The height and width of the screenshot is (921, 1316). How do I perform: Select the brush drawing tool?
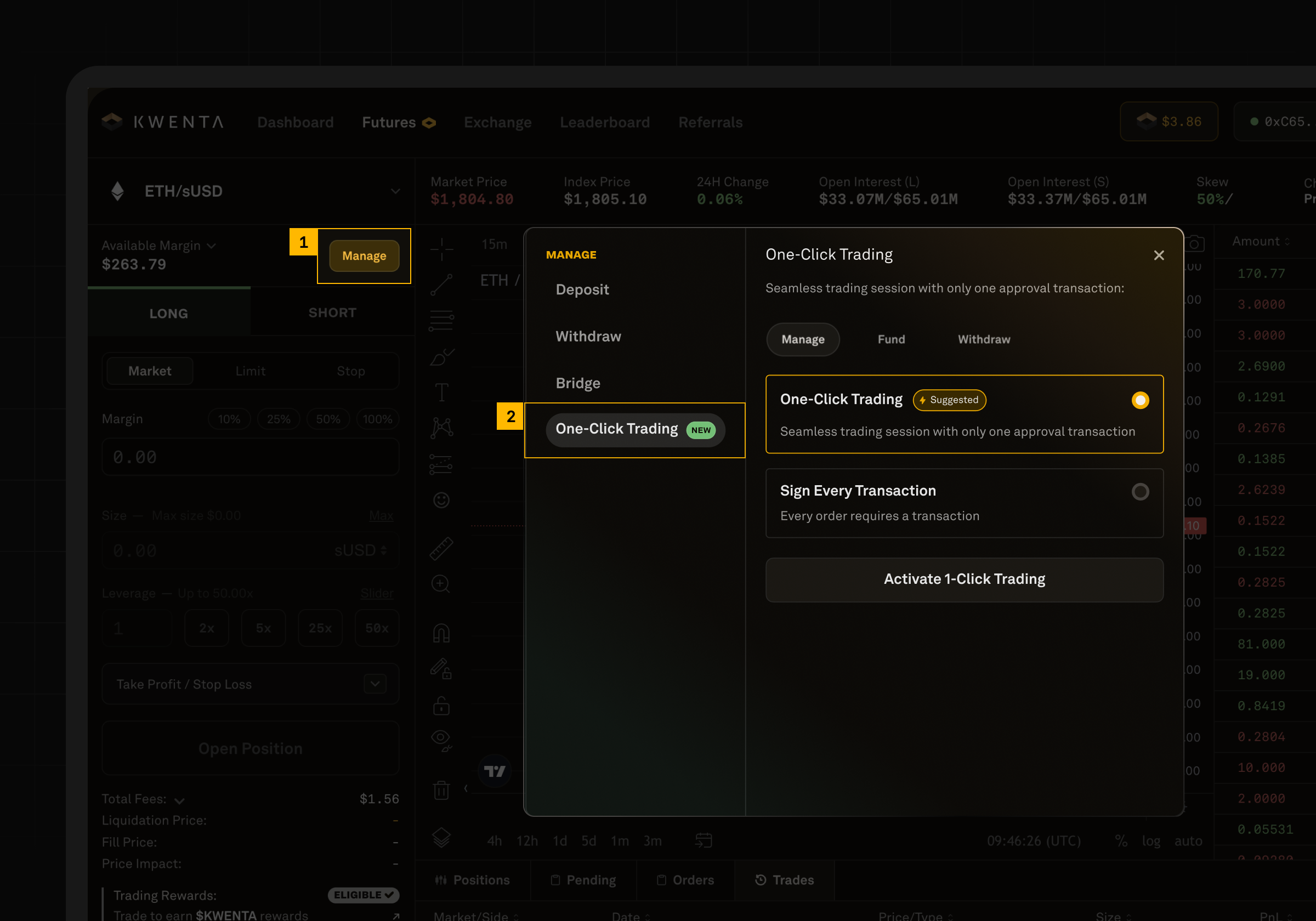(x=441, y=357)
